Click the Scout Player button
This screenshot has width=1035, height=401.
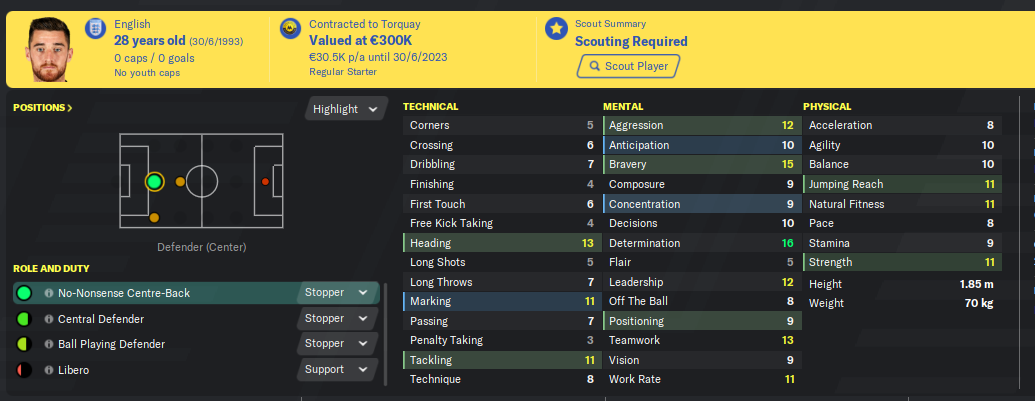628,66
